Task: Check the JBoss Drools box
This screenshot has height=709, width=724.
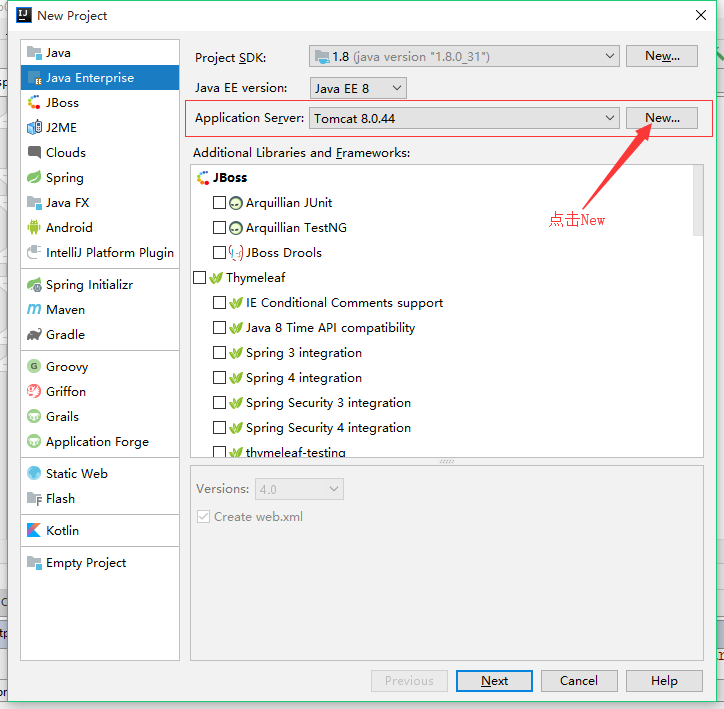Action: (x=219, y=252)
